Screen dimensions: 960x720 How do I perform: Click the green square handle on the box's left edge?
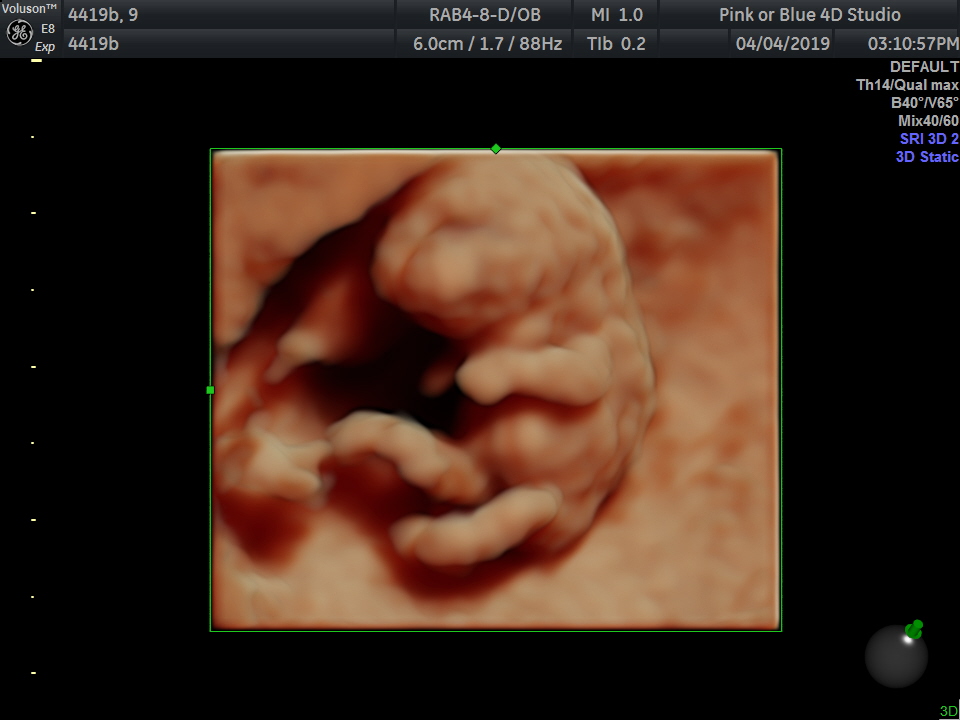pos(210,390)
